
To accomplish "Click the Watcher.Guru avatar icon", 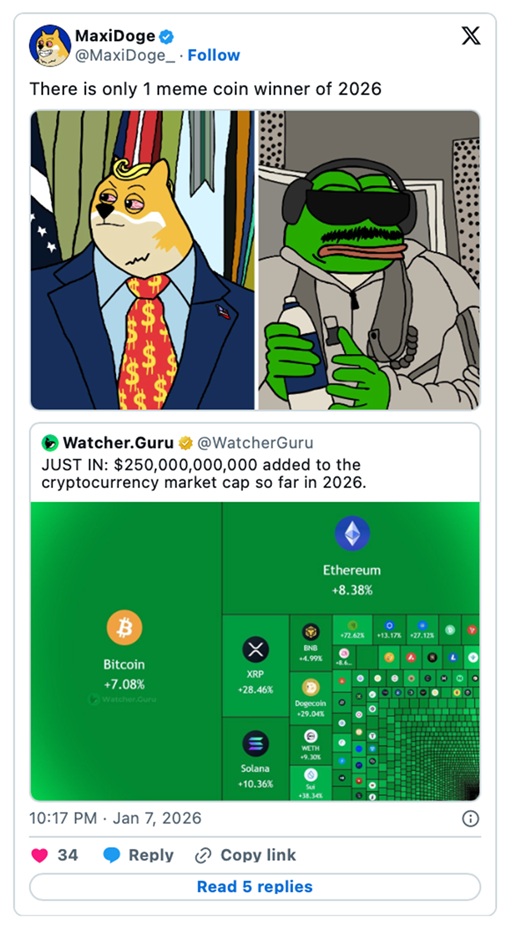I will point(50,443).
